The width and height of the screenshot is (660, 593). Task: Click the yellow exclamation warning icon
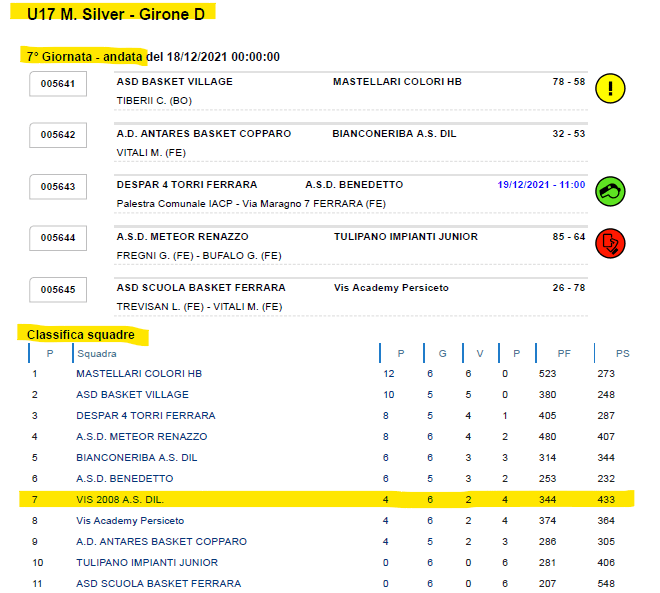pyautogui.click(x=610, y=88)
